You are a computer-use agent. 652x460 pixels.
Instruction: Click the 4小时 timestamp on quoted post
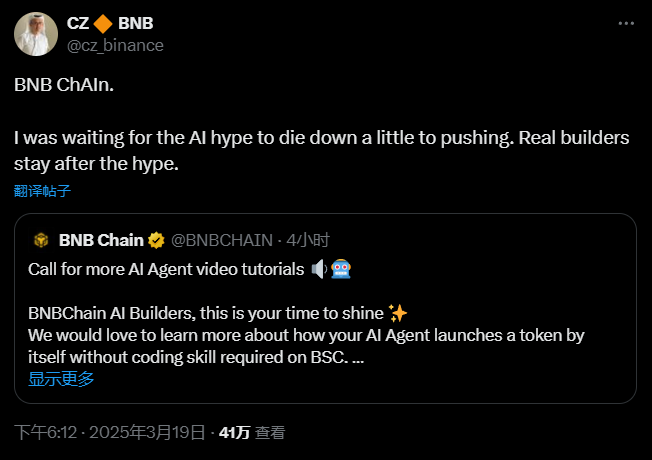[x=308, y=240]
